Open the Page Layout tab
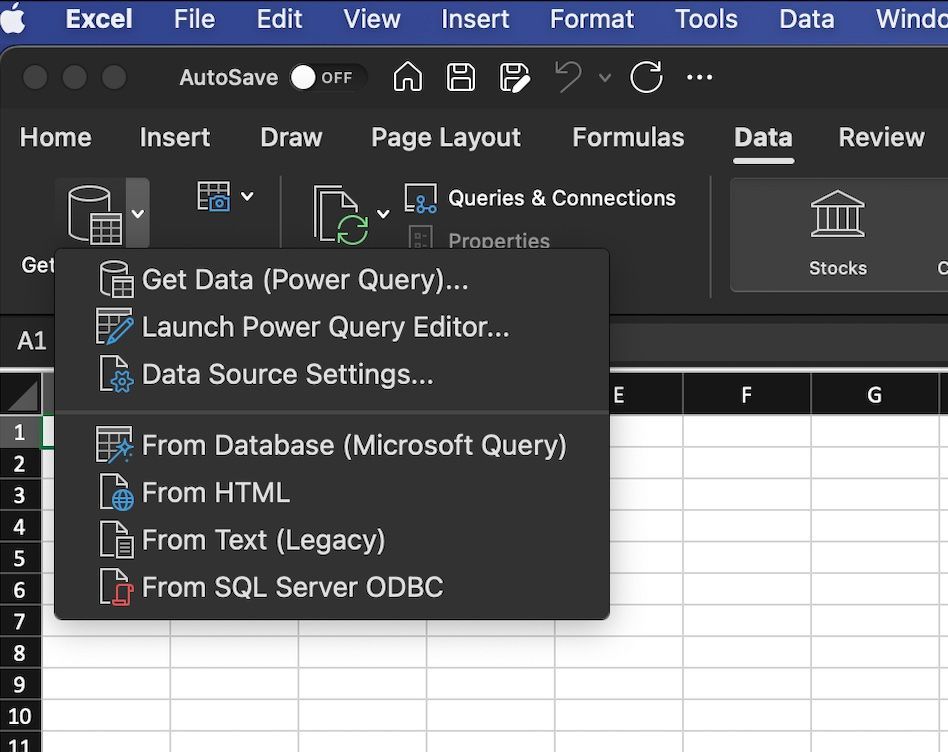The height and width of the screenshot is (752, 948). coord(446,138)
